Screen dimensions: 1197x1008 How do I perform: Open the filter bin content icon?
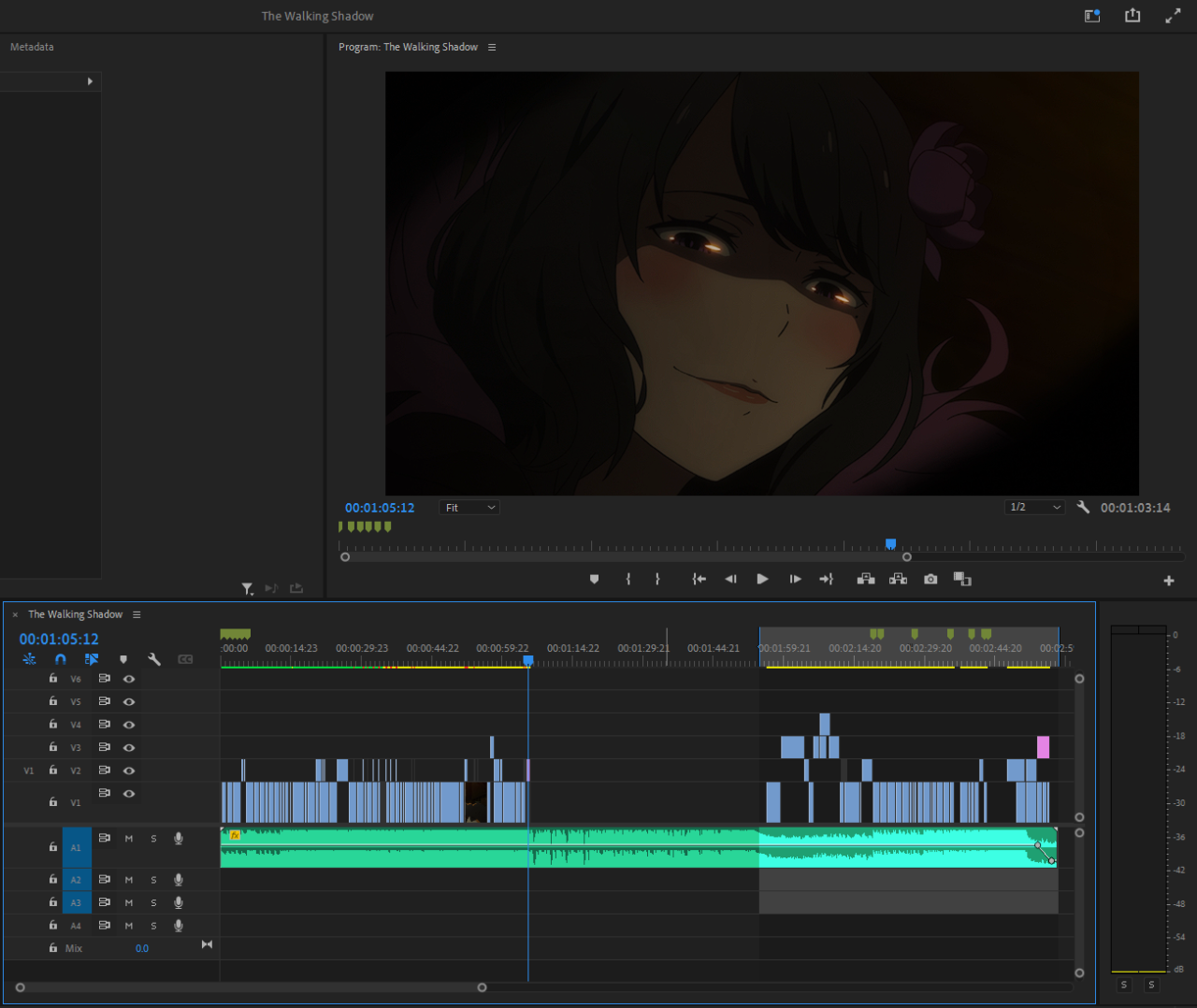(247, 588)
